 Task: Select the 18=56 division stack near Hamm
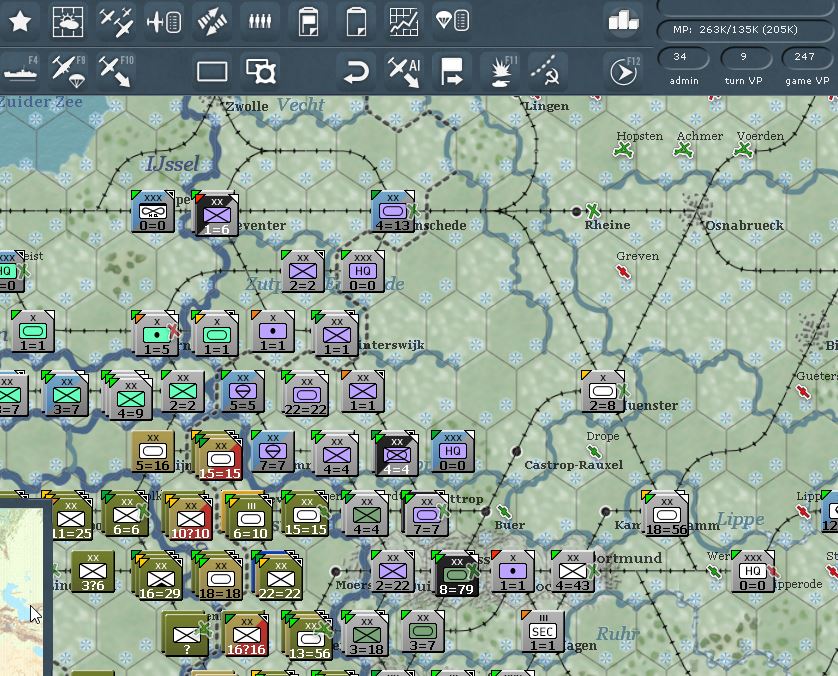(x=665, y=514)
